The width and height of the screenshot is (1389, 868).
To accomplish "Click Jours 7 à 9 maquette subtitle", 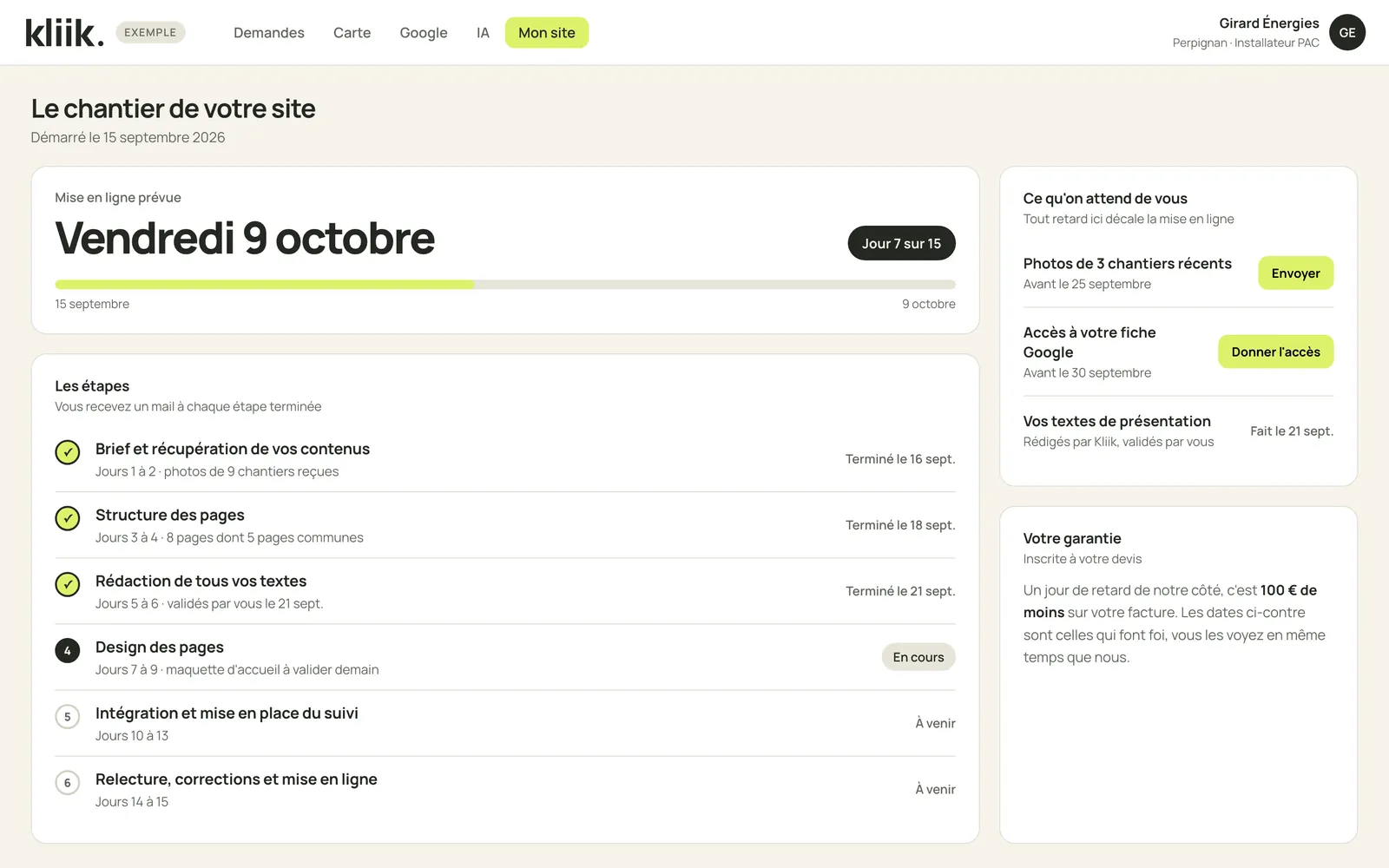I will [x=237, y=669].
